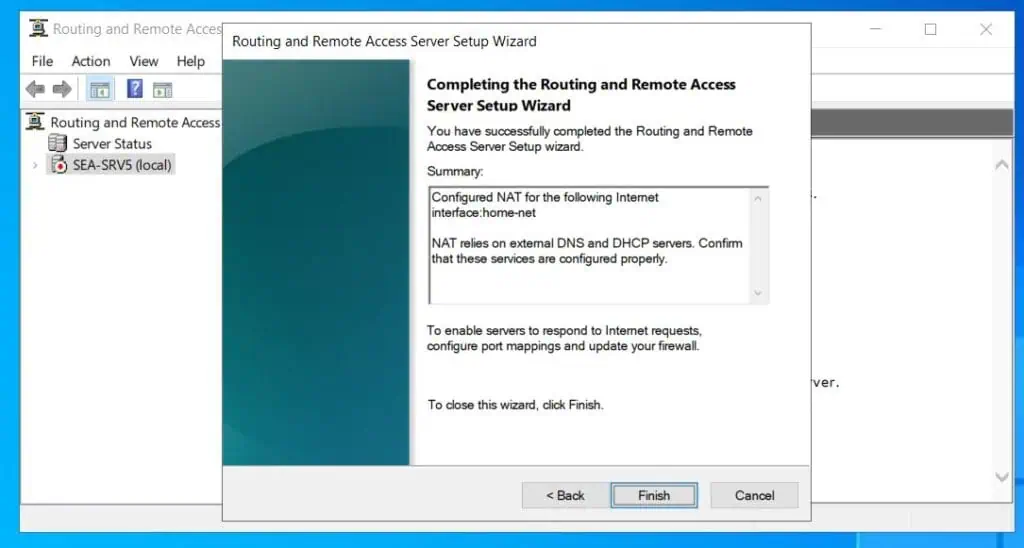Click the Back arrow toolbar icon
The image size is (1024, 548).
(35, 89)
